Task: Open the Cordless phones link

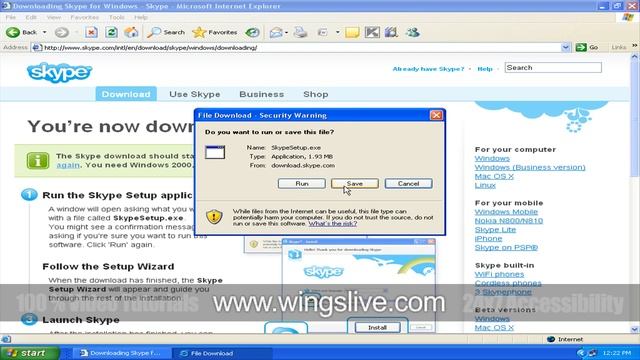Action: (x=508, y=283)
